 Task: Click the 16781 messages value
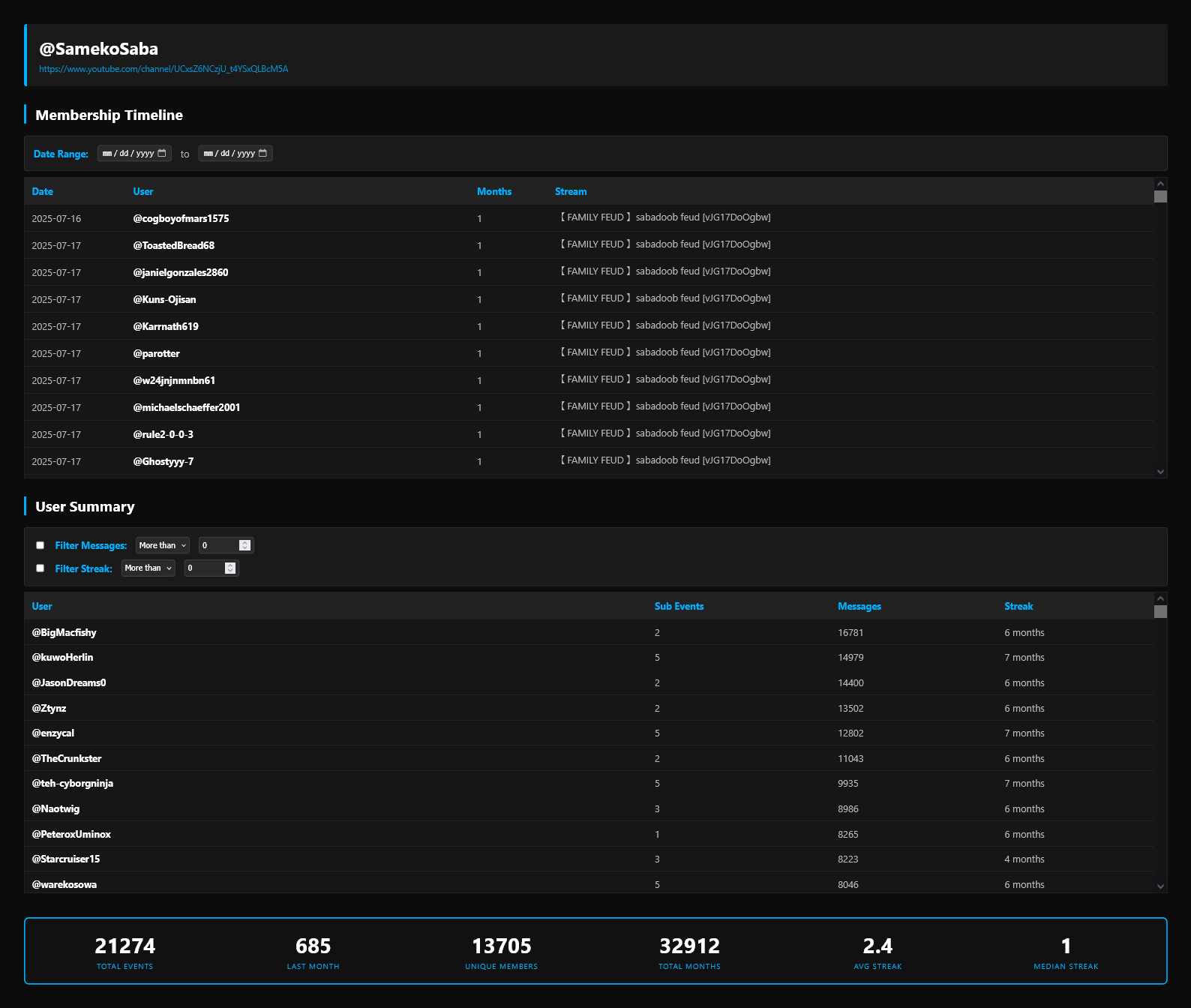(x=850, y=633)
